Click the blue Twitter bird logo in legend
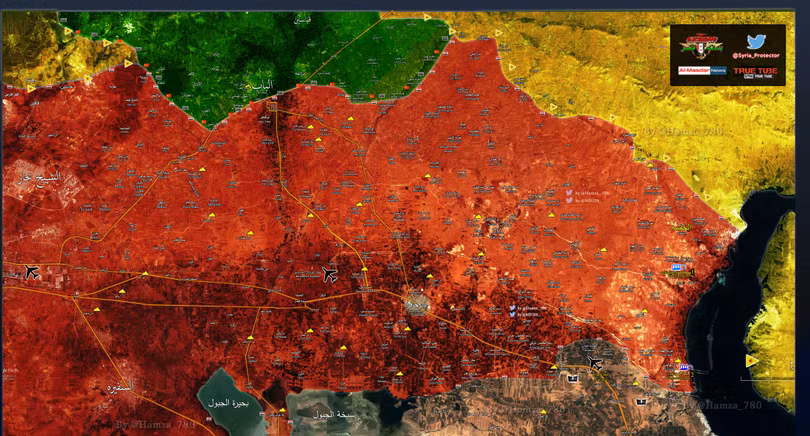Viewport: 810px width, 436px height. 756,41
